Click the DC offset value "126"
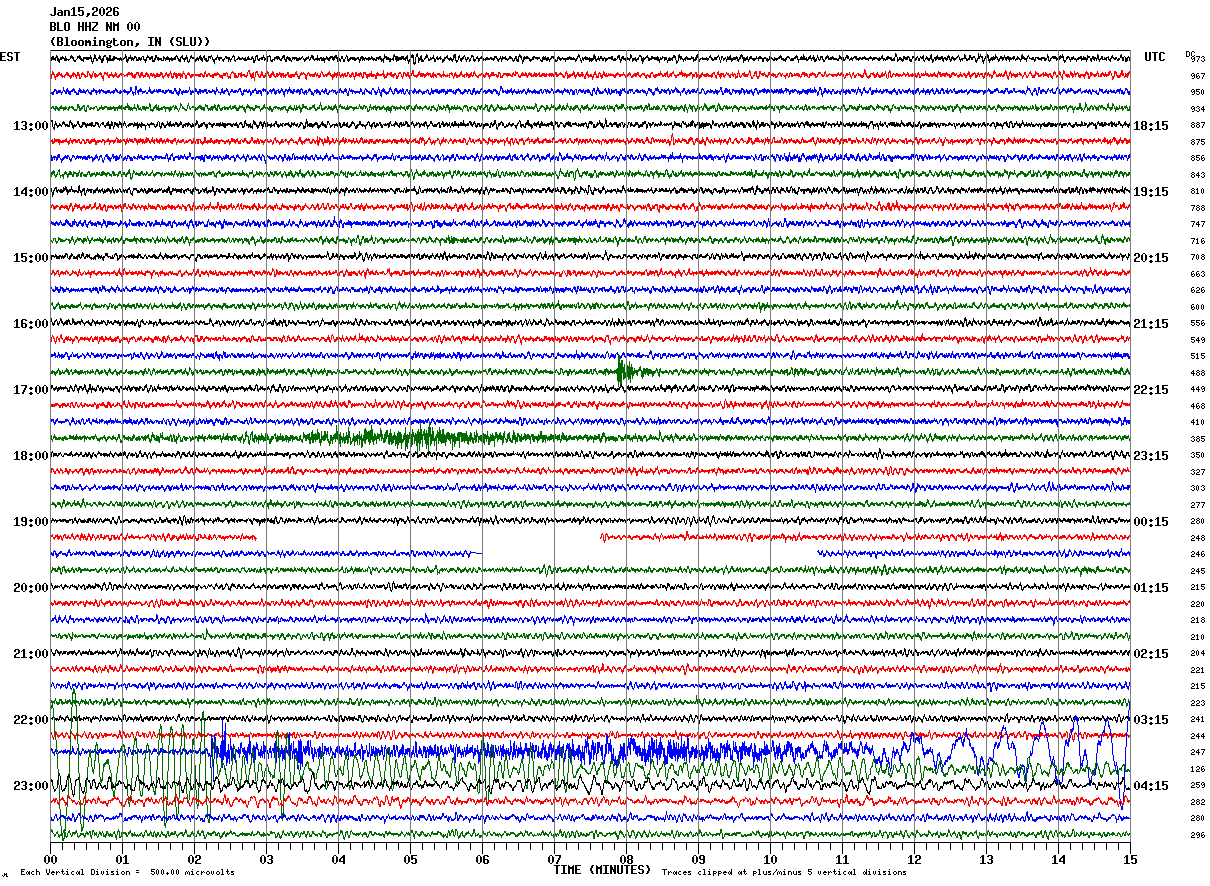 1198,769
